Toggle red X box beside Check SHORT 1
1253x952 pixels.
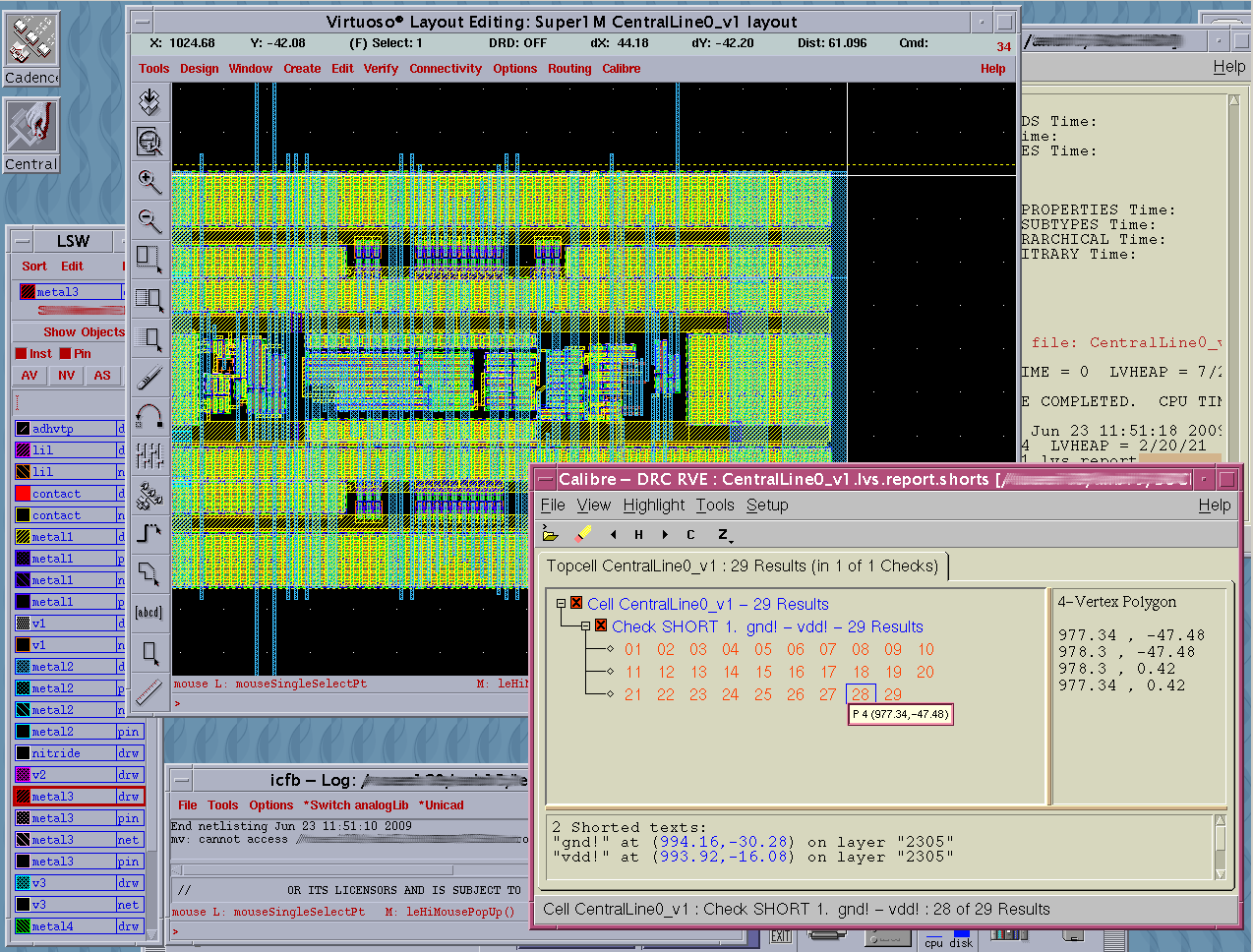[601, 625]
